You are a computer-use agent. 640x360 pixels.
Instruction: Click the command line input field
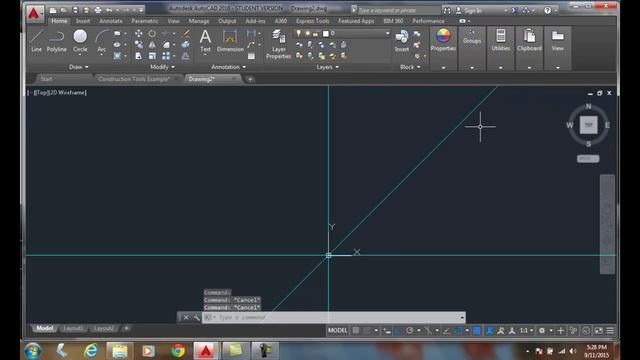[333, 317]
